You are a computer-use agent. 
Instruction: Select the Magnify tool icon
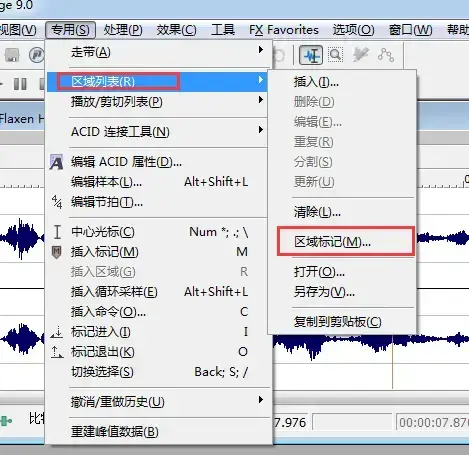point(335,55)
